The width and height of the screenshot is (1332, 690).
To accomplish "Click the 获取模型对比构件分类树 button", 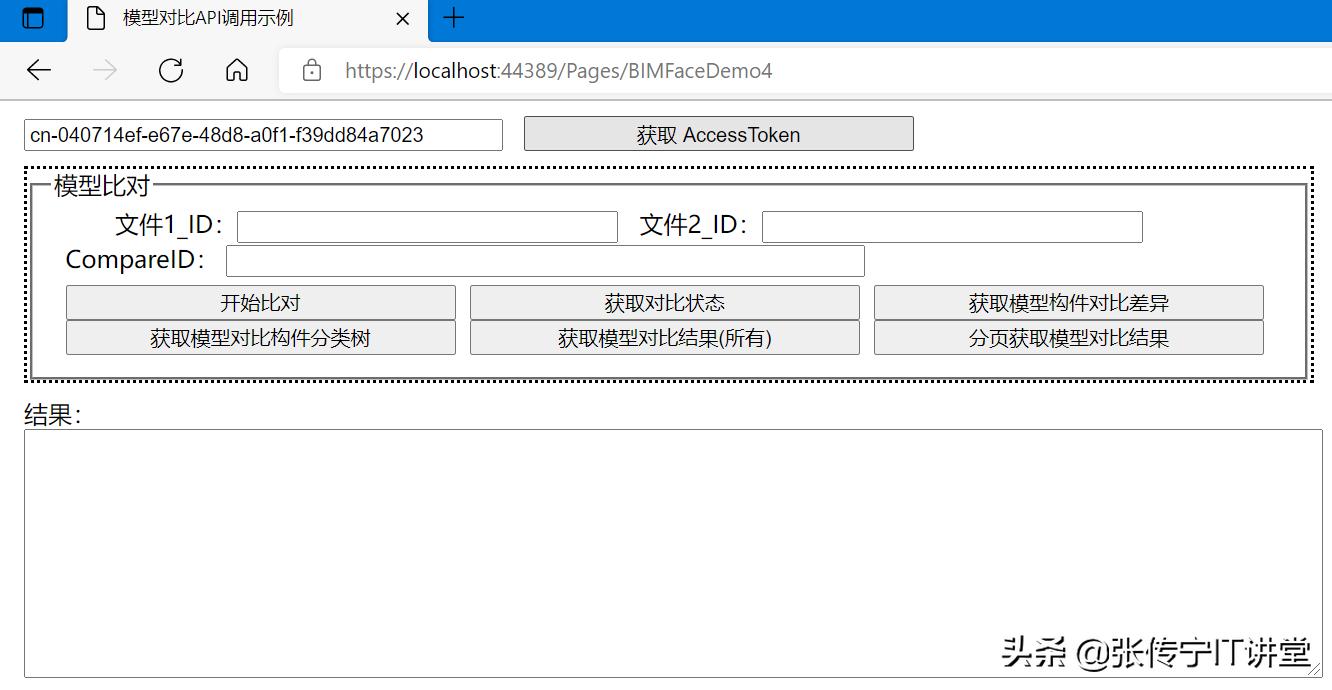I will click(260, 337).
